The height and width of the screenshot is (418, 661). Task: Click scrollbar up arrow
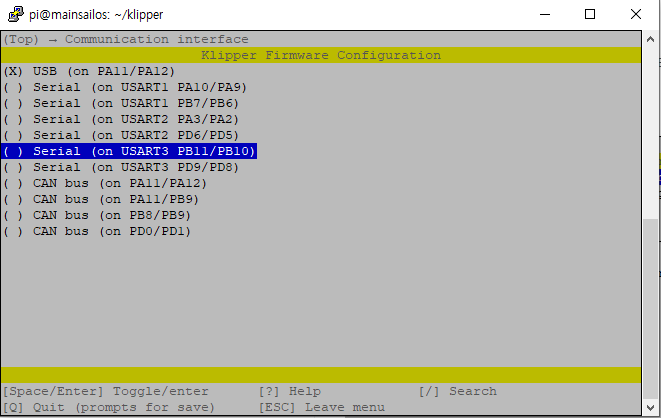coord(650,39)
